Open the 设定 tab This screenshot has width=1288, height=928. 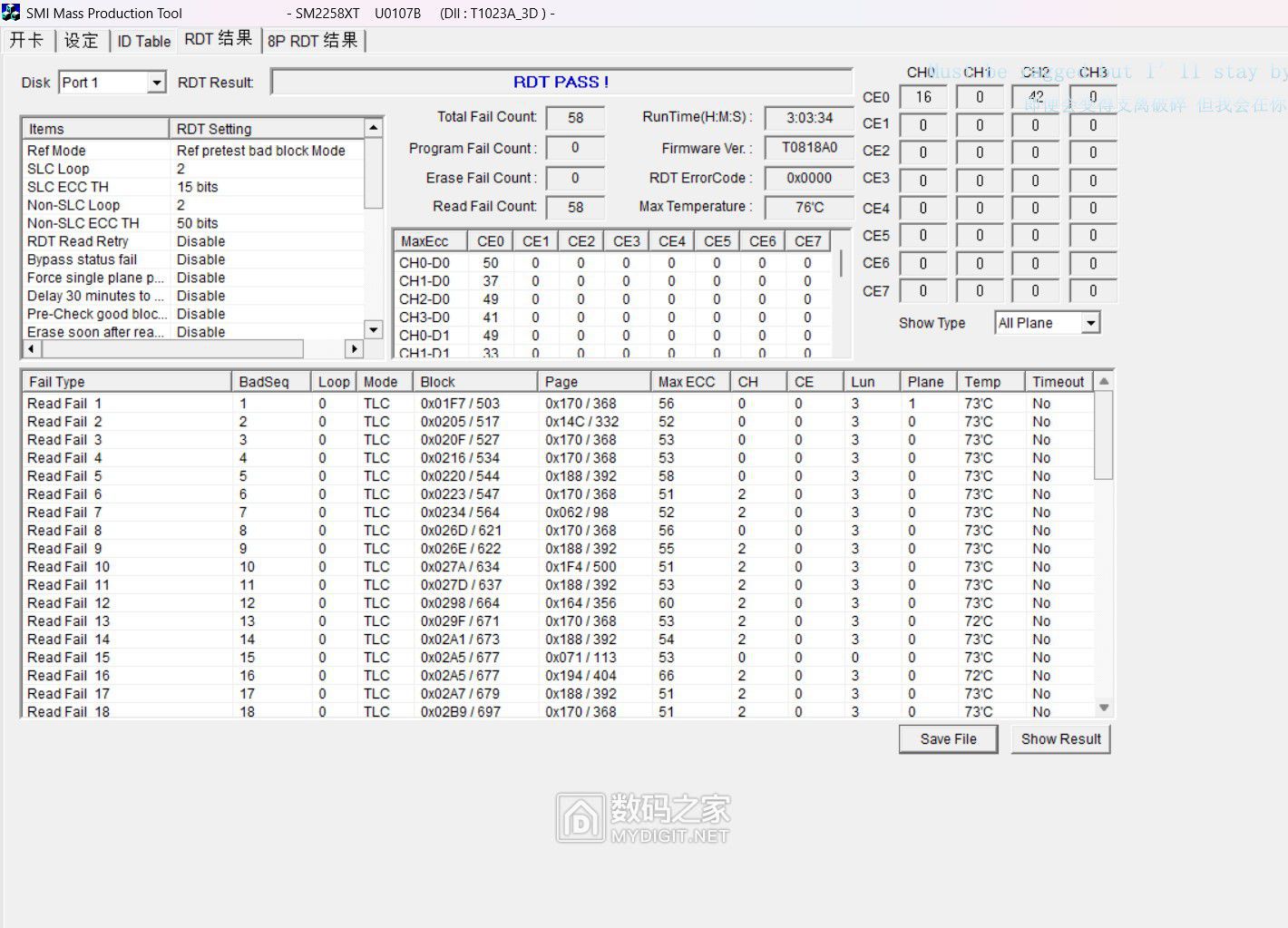[81, 41]
